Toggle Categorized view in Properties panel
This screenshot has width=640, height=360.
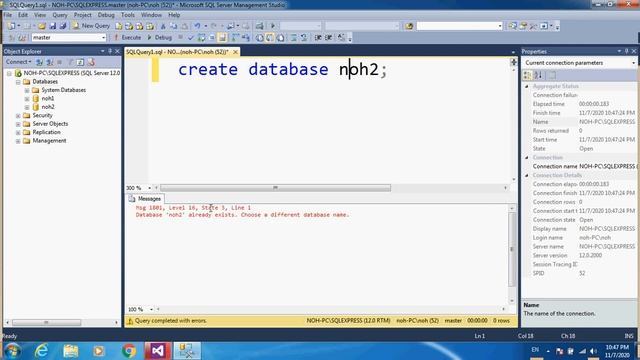click(x=528, y=76)
